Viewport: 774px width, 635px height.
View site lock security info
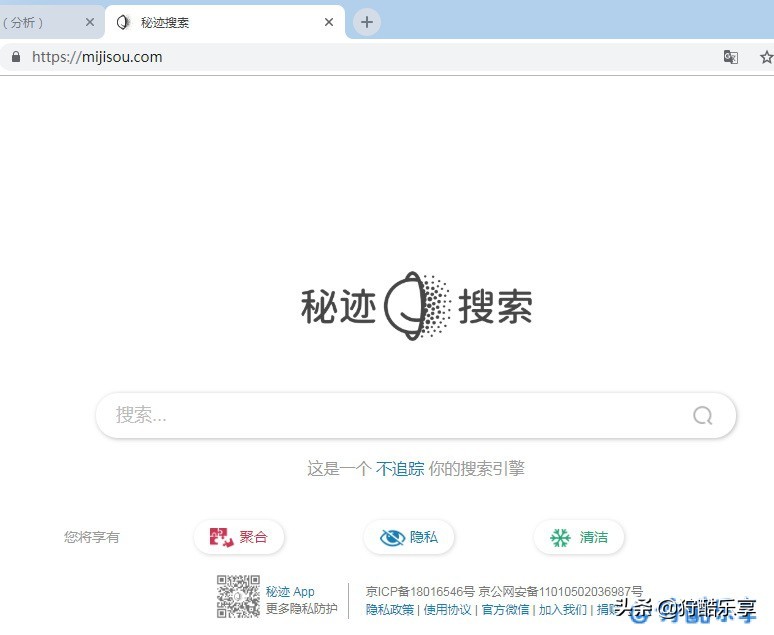tap(16, 57)
